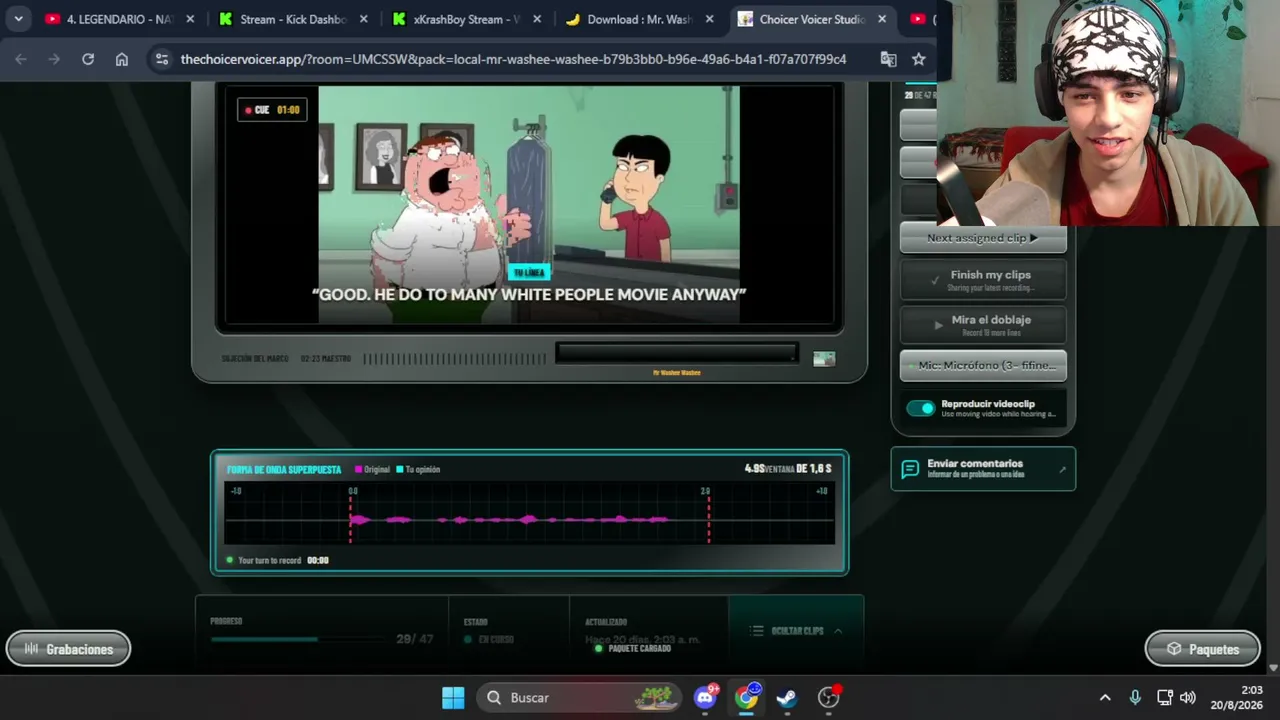
Task: Close the Choicer Voicer Studio tab
Action: point(882,19)
